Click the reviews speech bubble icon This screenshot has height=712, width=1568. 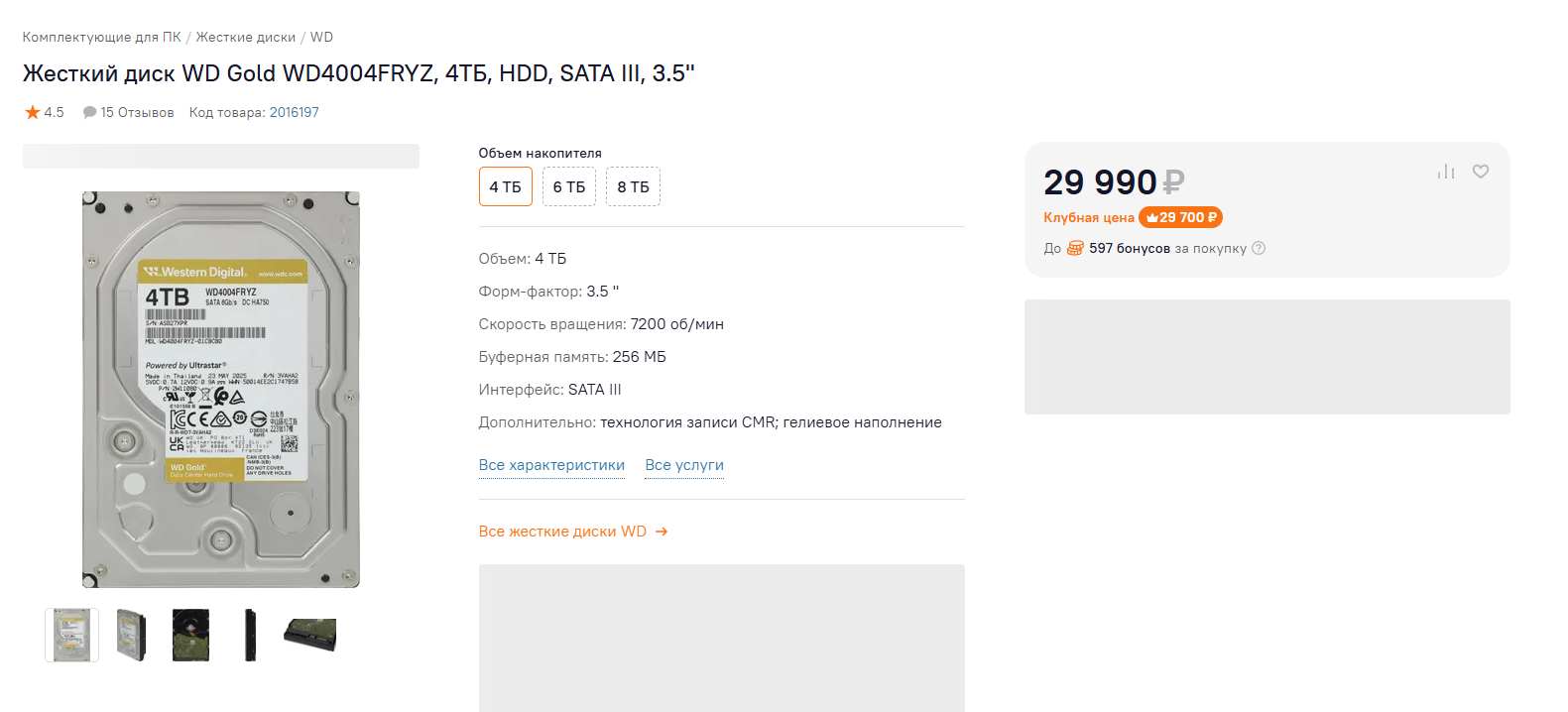click(89, 112)
